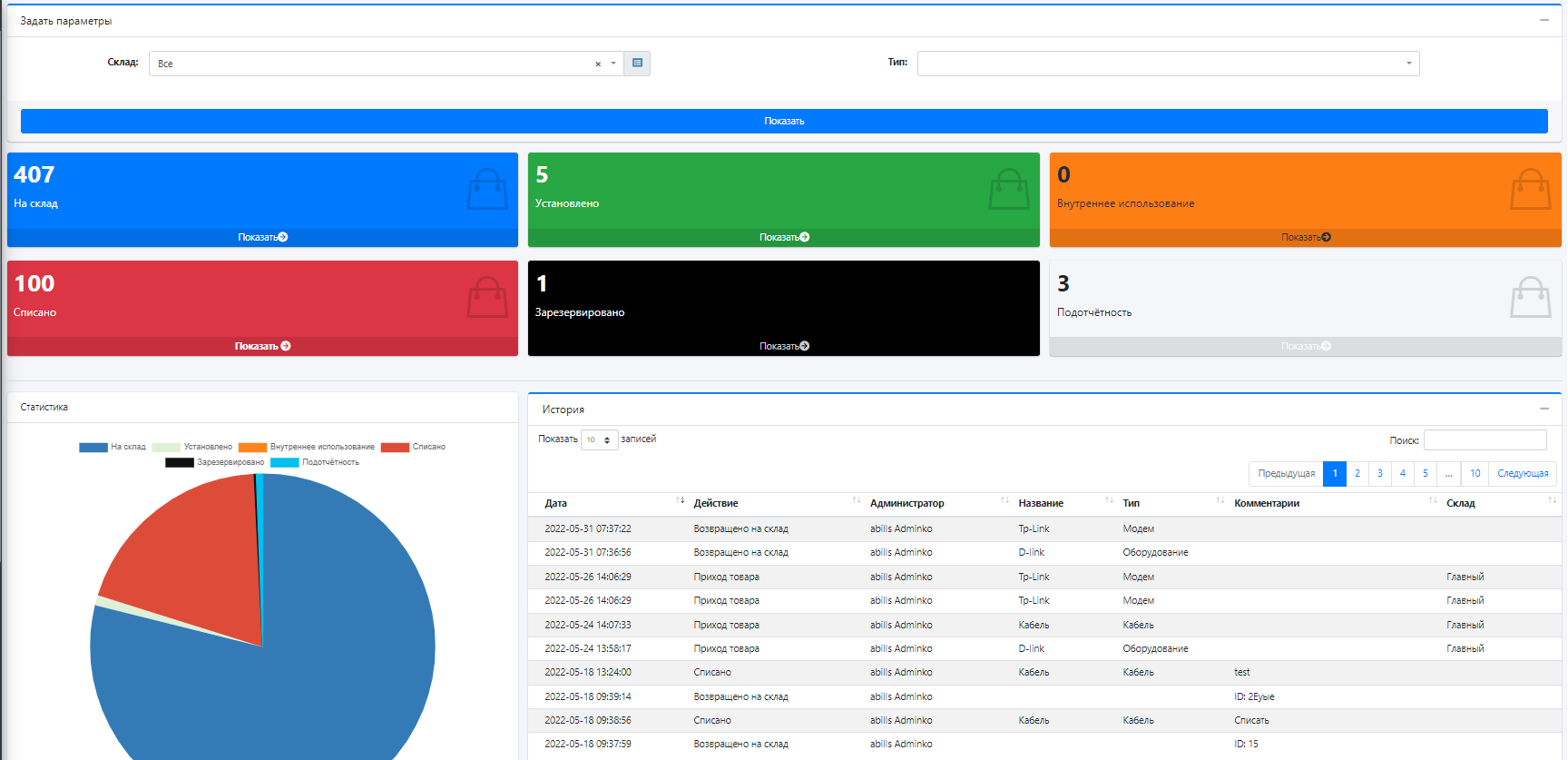
Task: Expand the Склад dropdown arrow
Action: click(613, 64)
